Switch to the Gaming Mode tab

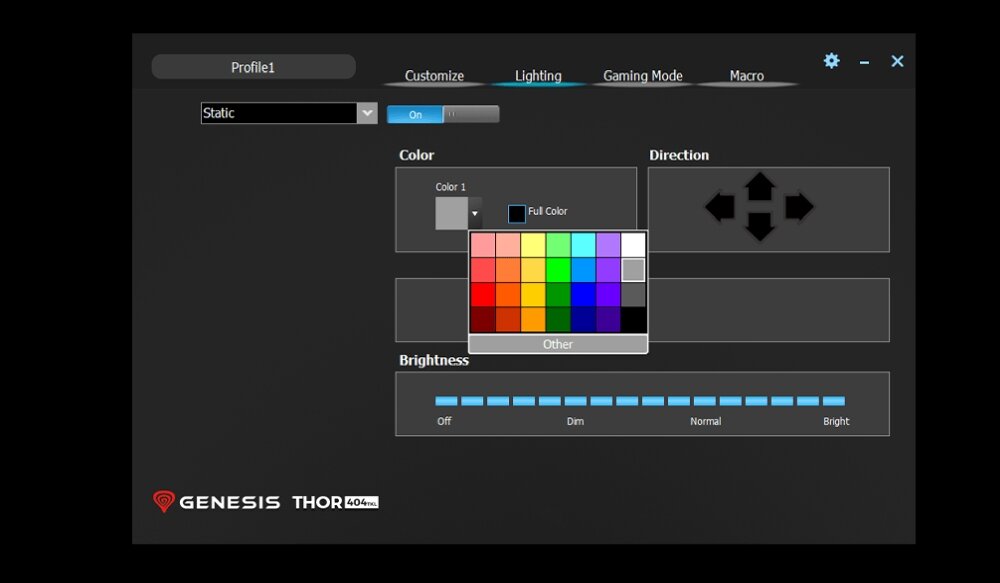[643, 76]
